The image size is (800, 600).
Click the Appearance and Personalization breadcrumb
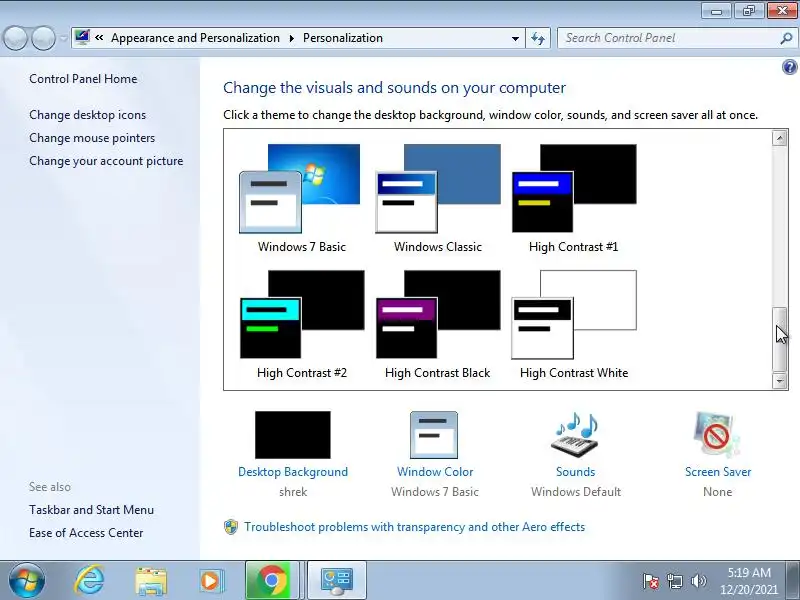tap(195, 38)
